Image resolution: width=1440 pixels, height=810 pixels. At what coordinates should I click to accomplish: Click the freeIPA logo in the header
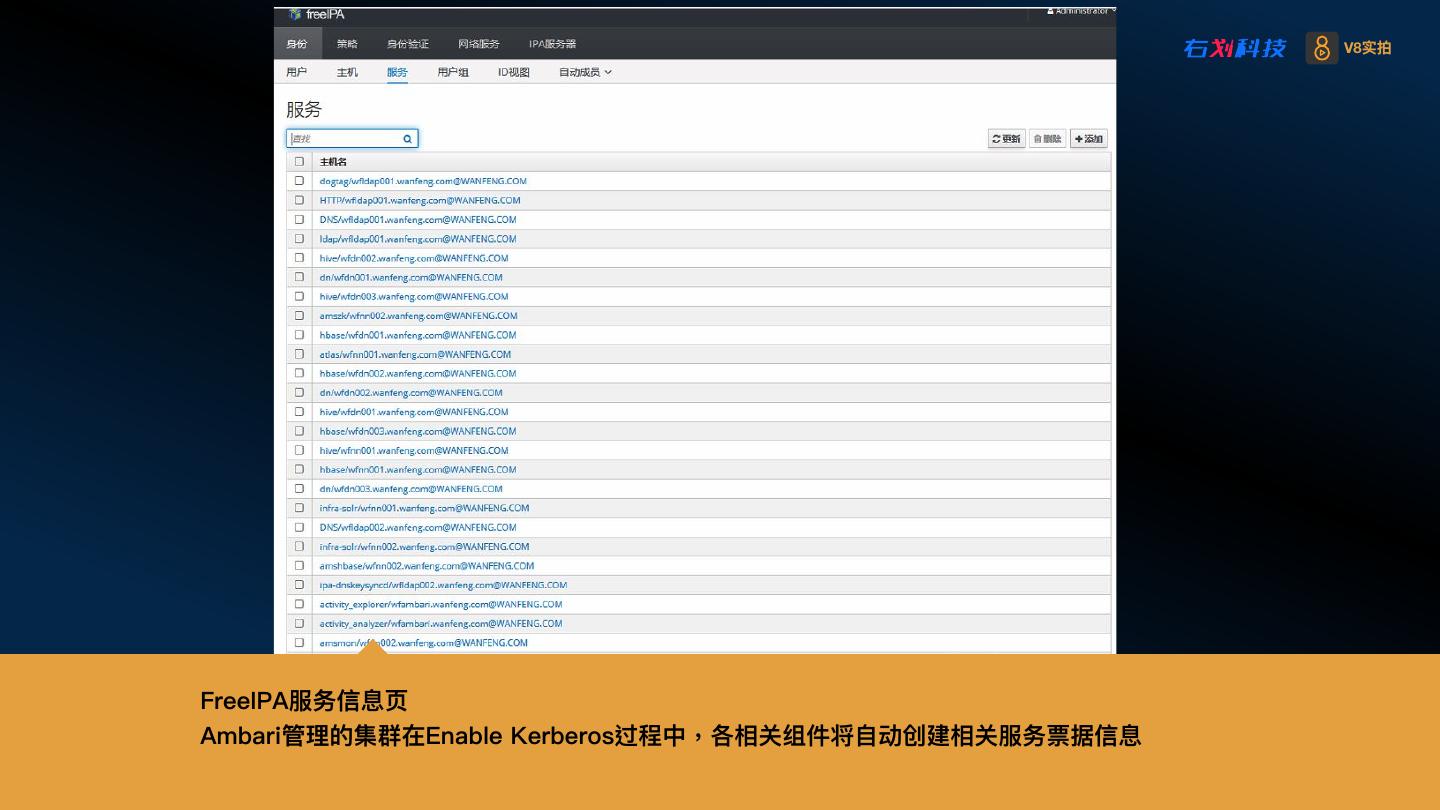point(317,14)
